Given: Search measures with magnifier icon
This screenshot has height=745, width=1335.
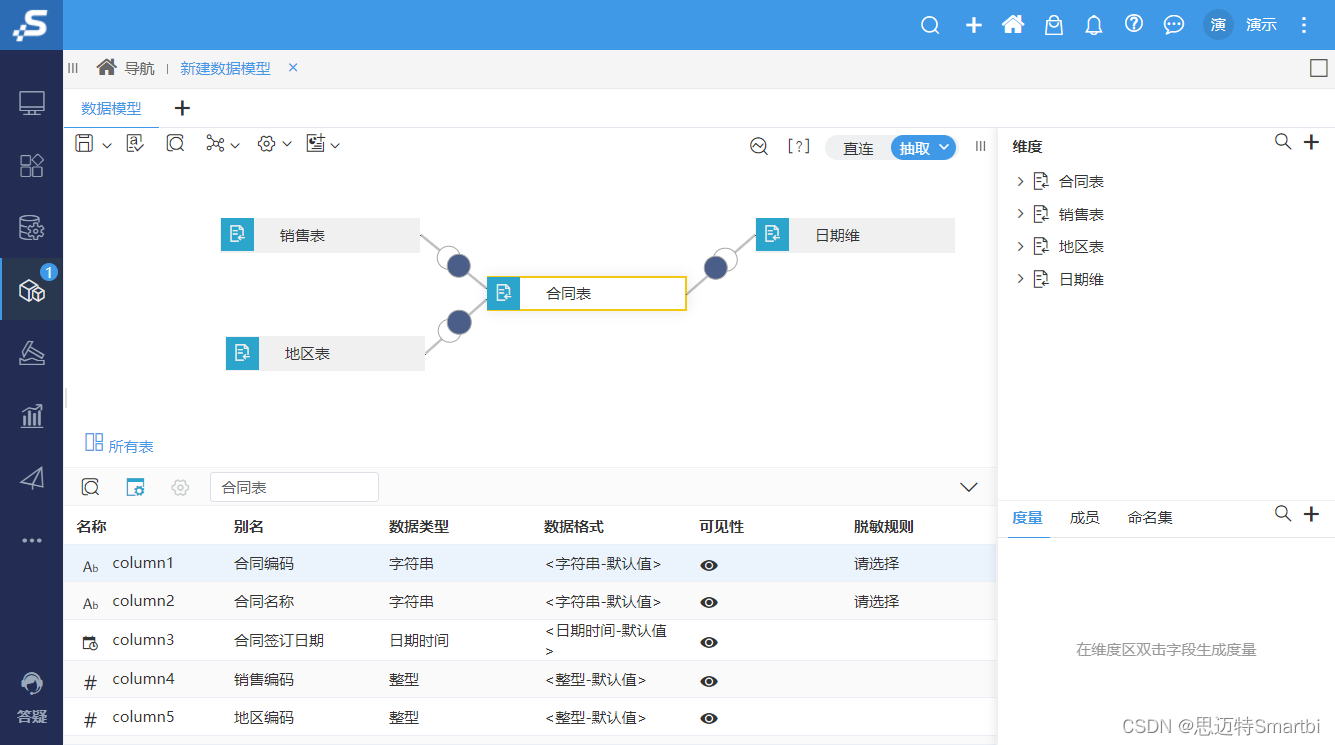Looking at the screenshot, I should (x=1283, y=514).
